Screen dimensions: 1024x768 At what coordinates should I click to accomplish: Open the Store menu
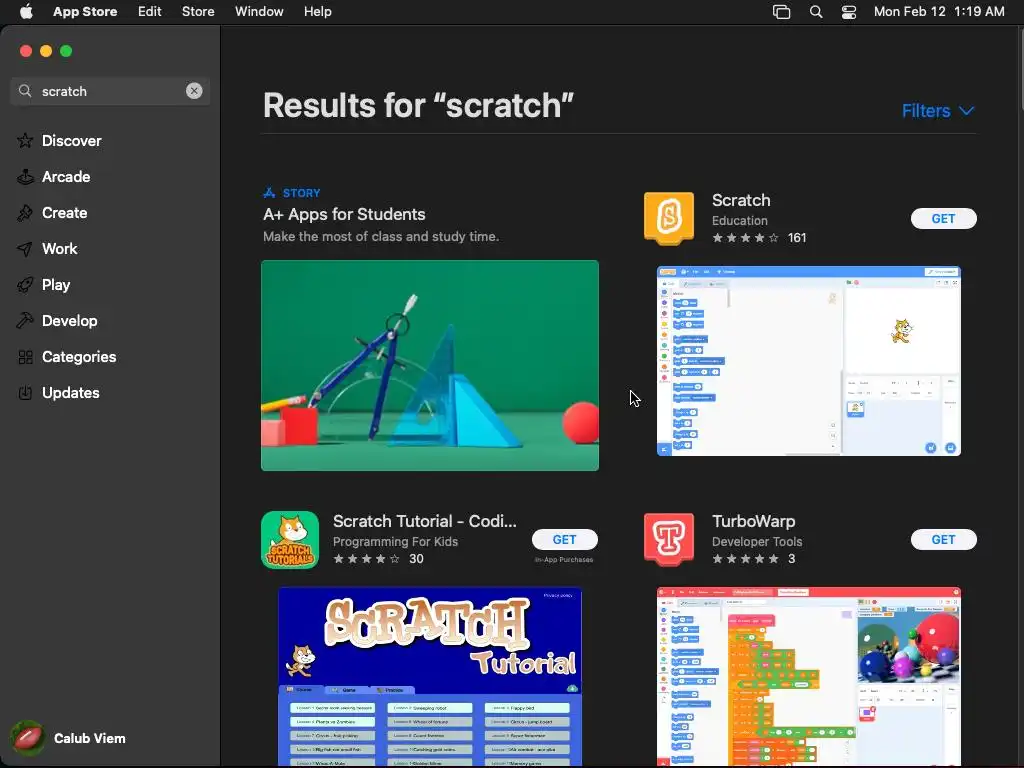198,12
